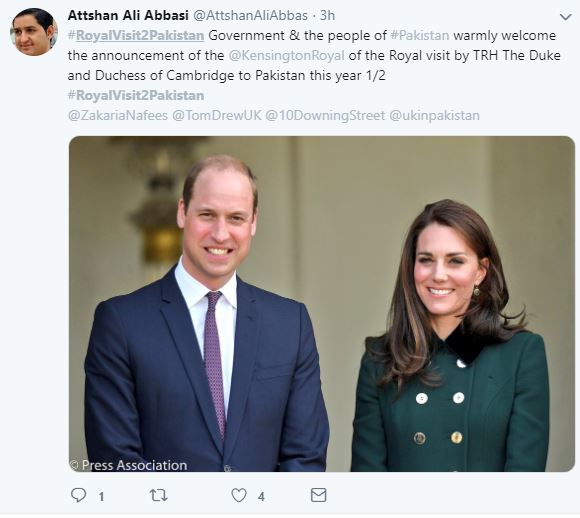
Task: Click the reply speech bubble icon
Action: click(78, 495)
